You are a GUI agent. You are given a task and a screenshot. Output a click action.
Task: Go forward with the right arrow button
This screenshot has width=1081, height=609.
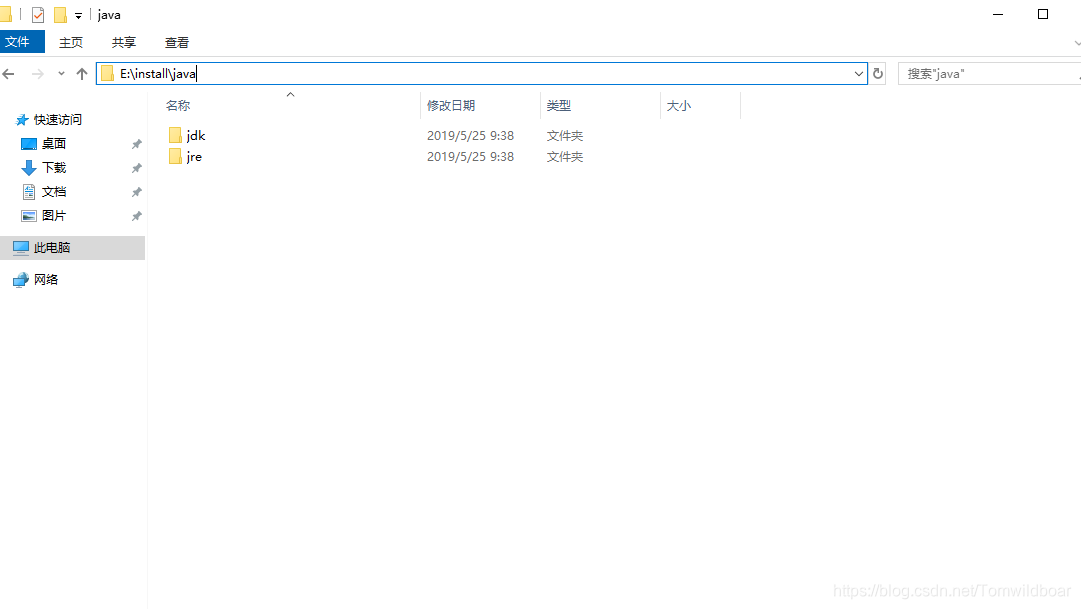pos(37,74)
